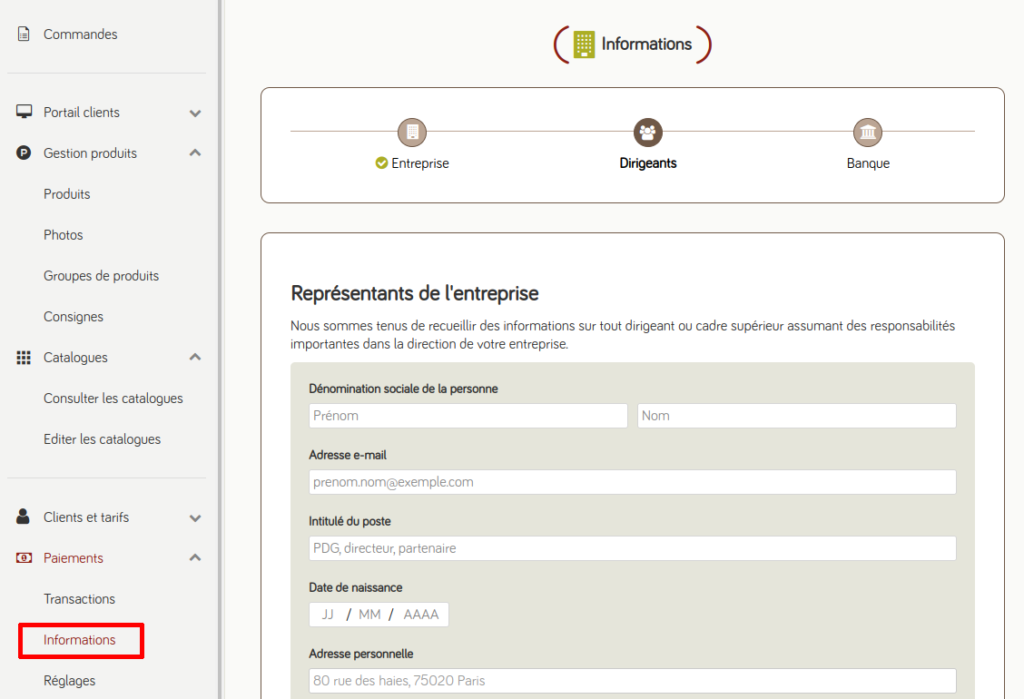Select the Catalogues menu item
This screenshot has height=699, width=1024.
(76, 357)
